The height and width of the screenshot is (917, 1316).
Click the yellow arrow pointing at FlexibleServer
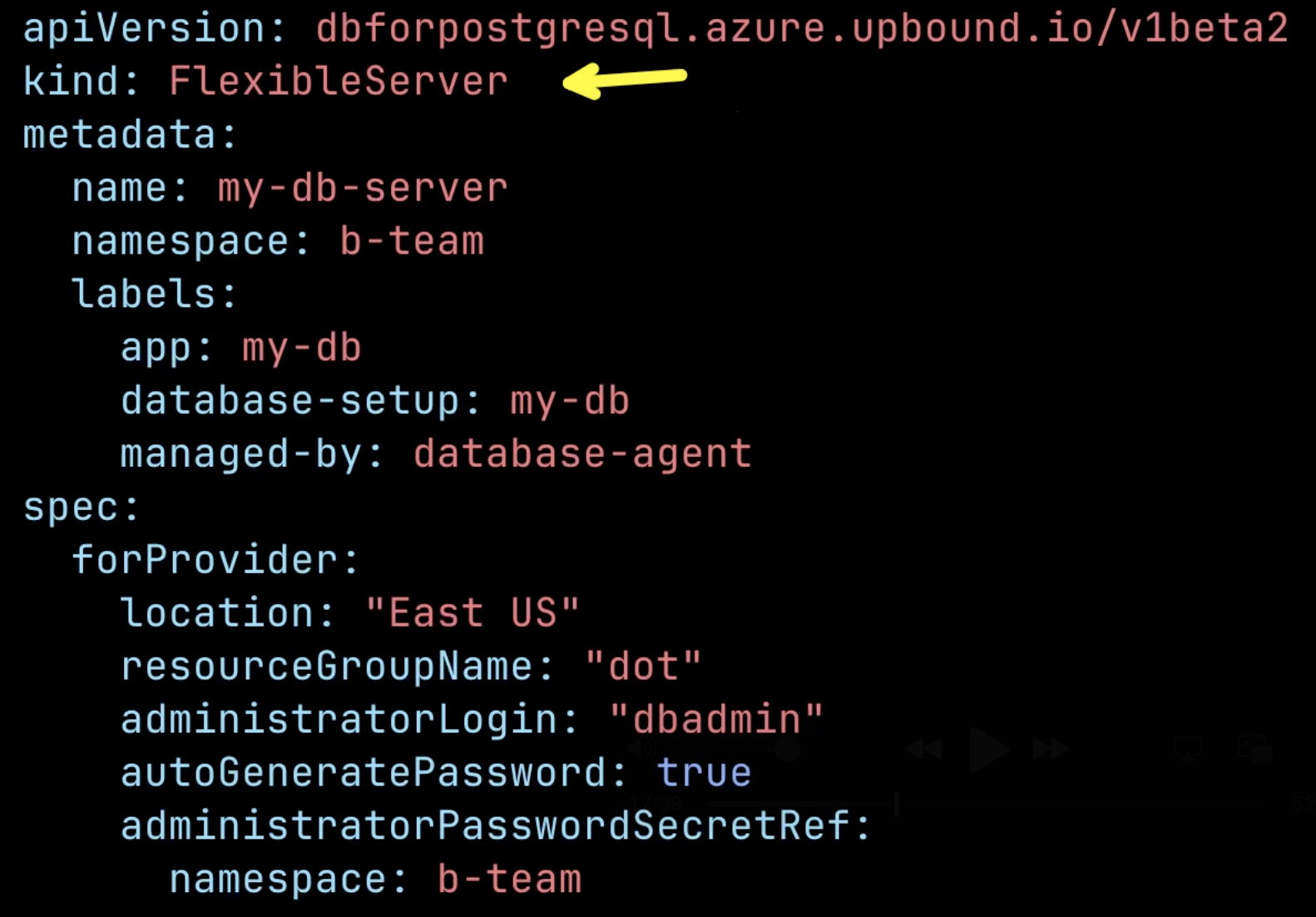[625, 81]
